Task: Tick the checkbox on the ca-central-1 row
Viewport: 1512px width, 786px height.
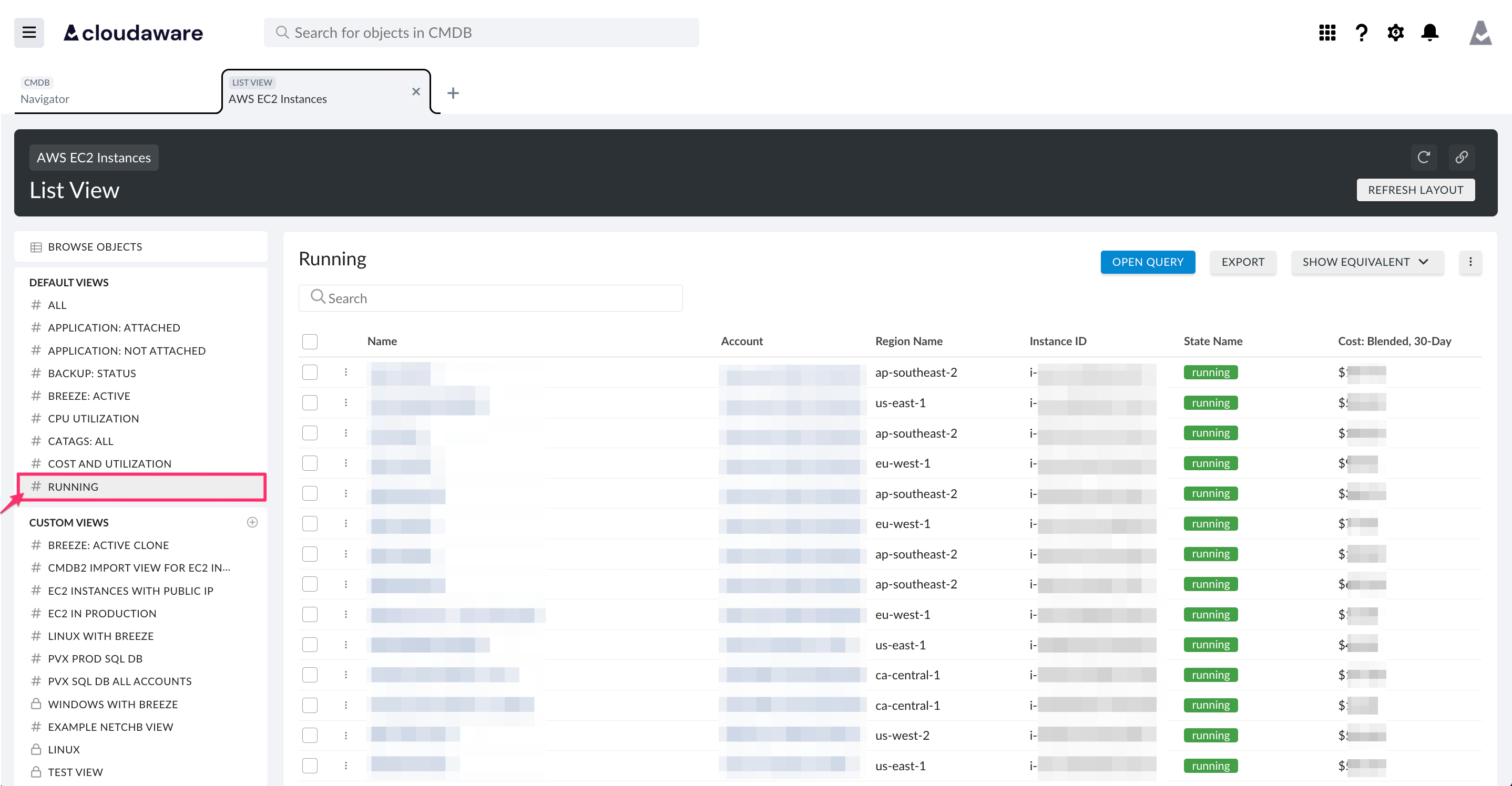Action: point(310,675)
